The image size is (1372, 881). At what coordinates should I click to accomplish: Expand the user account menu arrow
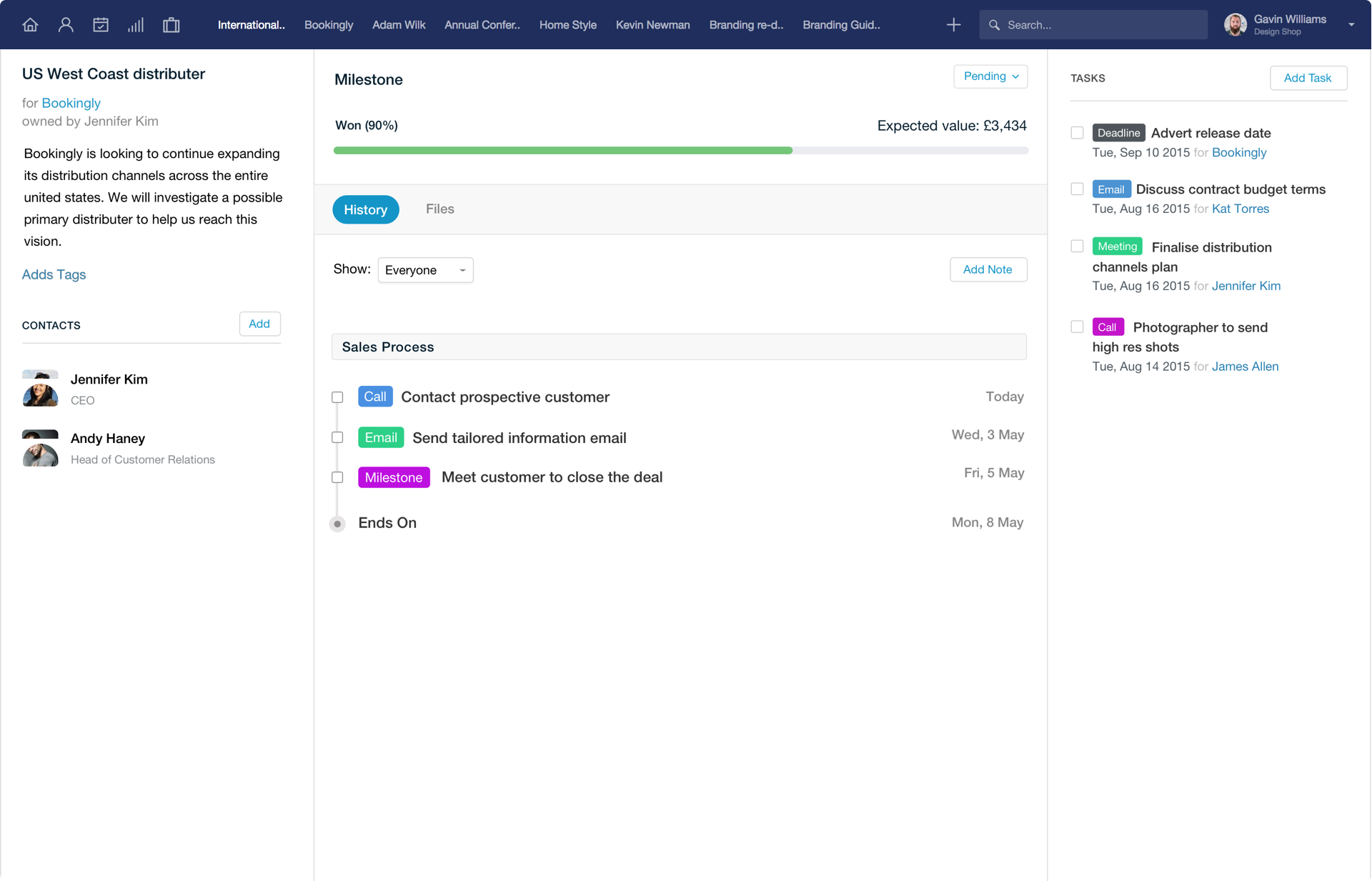click(1351, 25)
